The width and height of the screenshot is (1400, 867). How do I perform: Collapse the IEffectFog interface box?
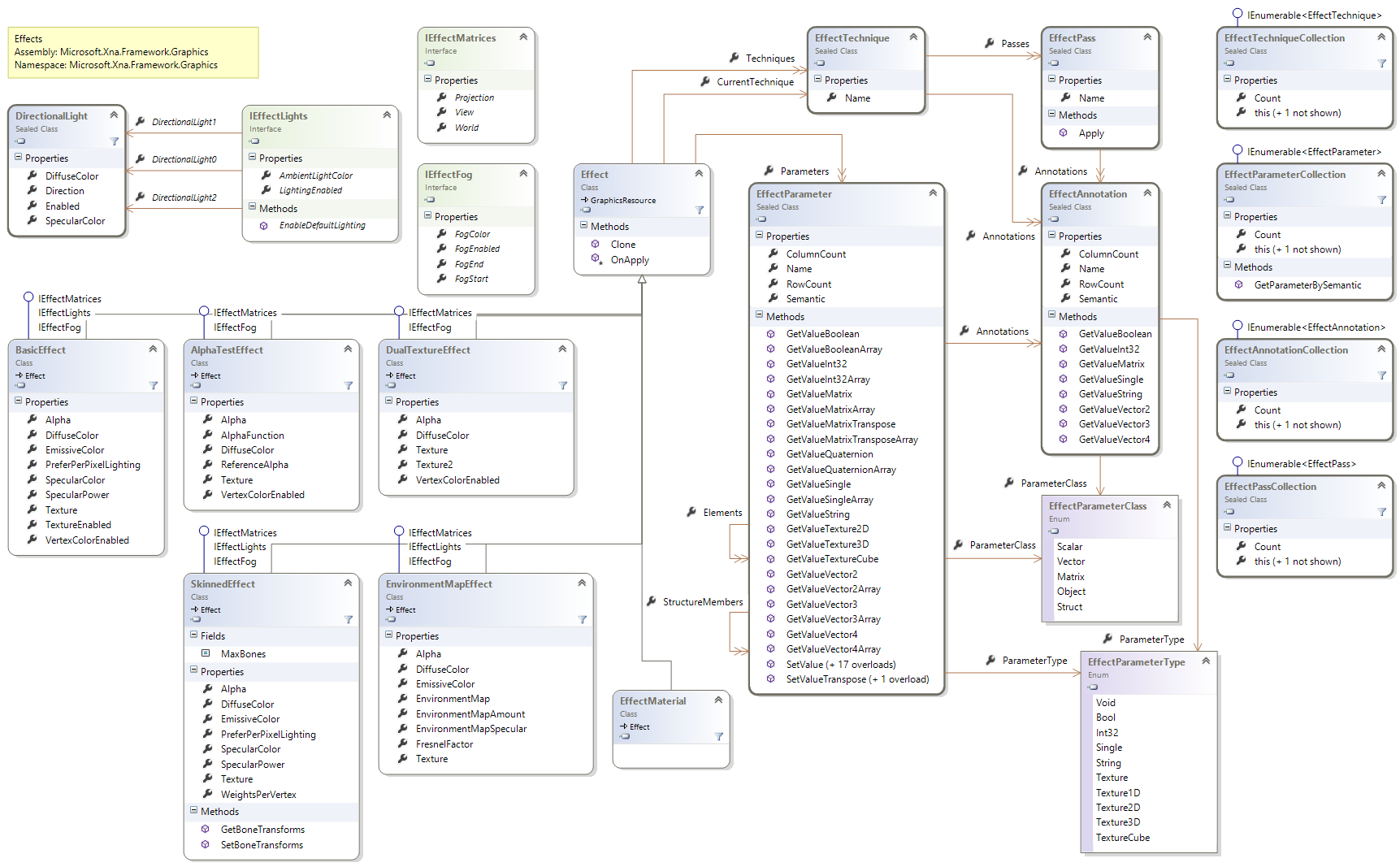pyautogui.click(x=523, y=174)
